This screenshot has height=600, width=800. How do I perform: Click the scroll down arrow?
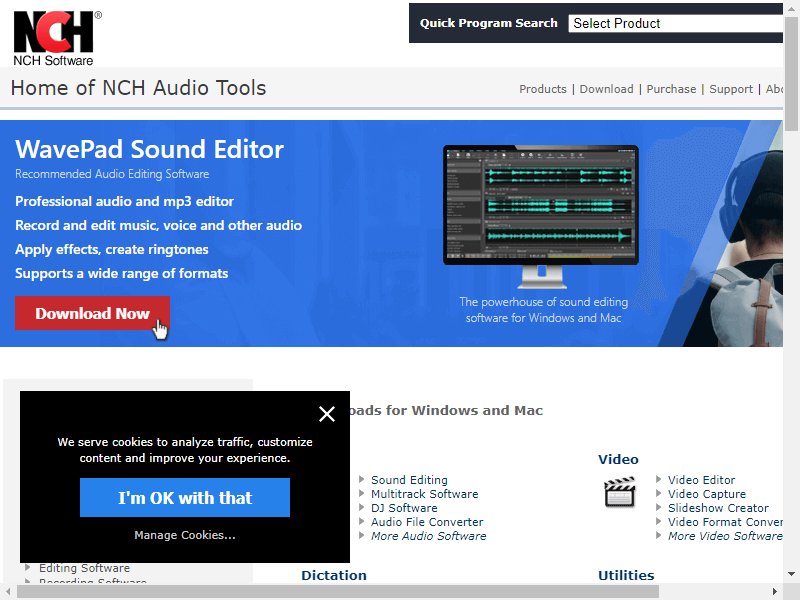[x=791, y=574]
